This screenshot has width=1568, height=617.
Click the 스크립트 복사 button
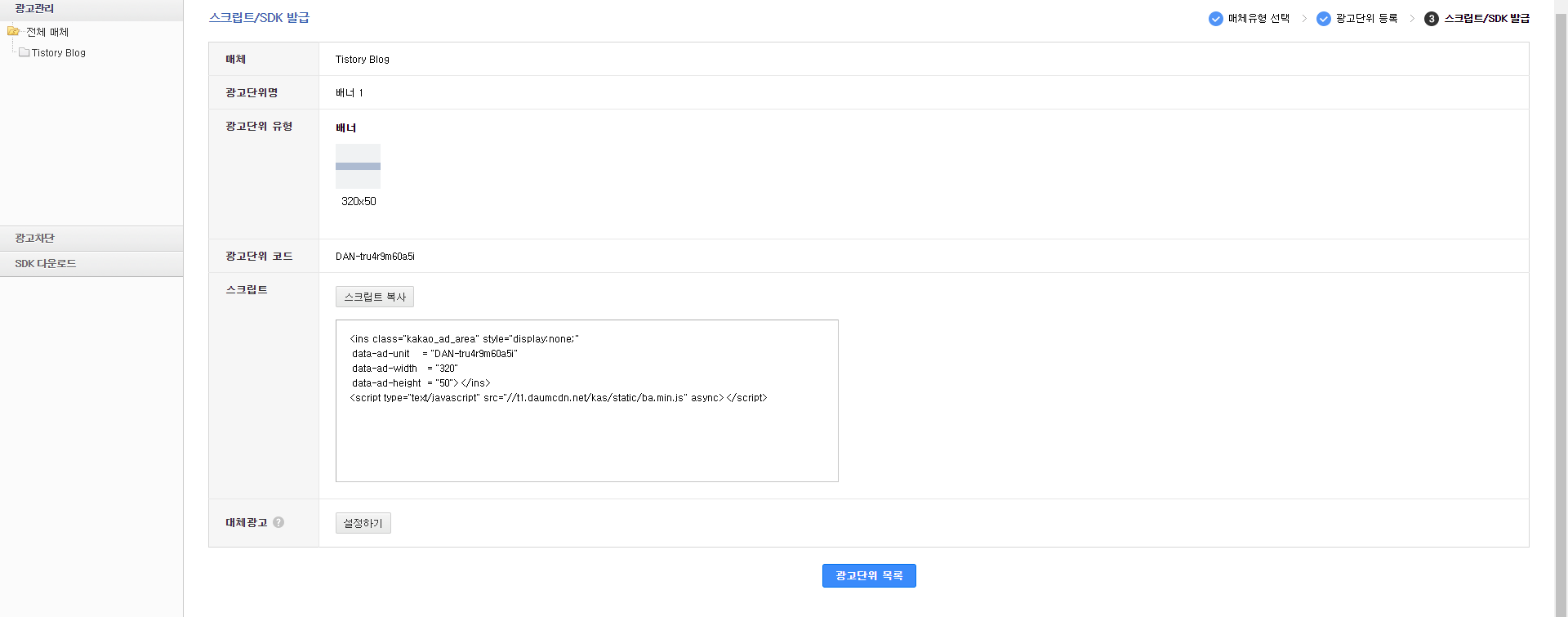[x=375, y=297]
